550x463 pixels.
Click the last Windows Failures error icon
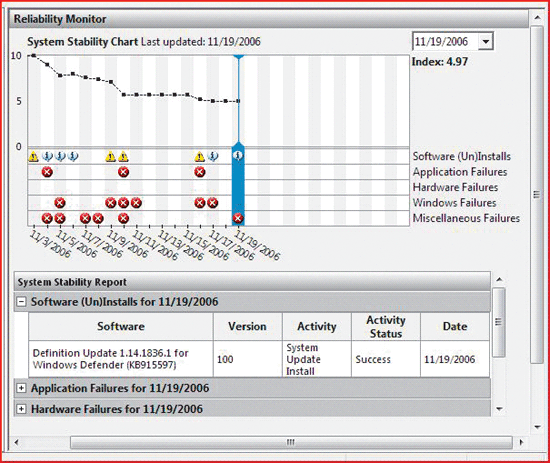(212, 203)
